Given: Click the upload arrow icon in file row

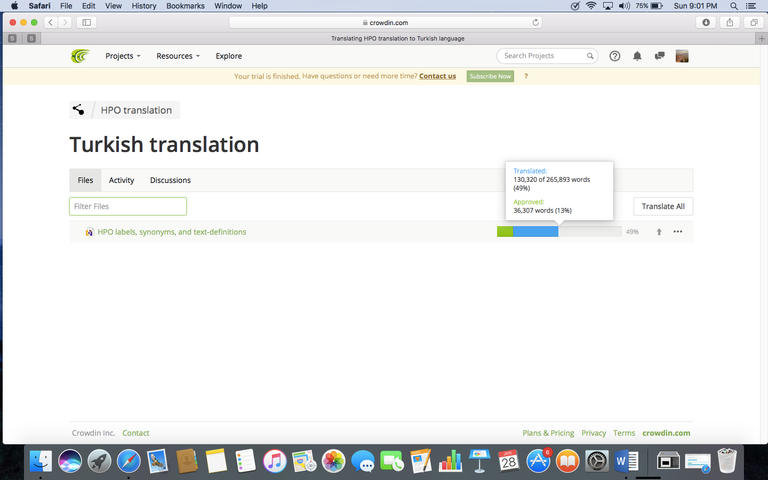Looking at the screenshot, I should [659, 232].
